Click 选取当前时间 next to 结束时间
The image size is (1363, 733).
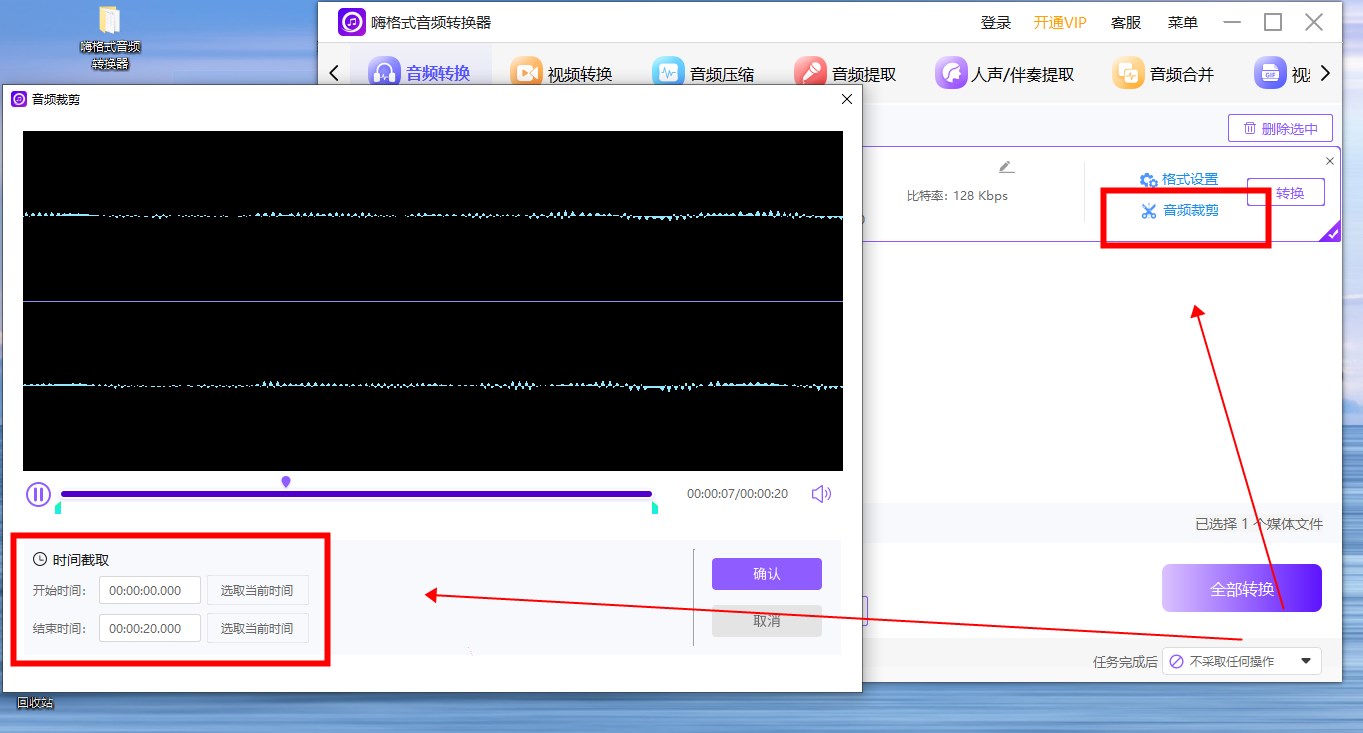tap(258, 628)
